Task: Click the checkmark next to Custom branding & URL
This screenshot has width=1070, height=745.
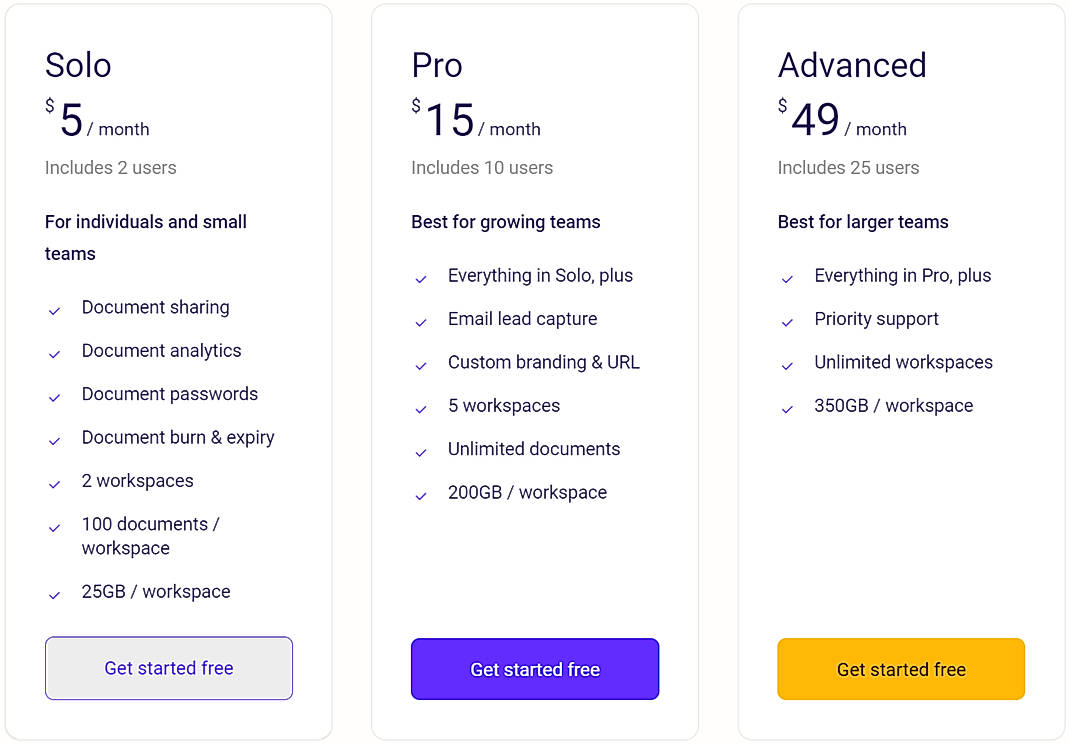Action: pos(421,367)
